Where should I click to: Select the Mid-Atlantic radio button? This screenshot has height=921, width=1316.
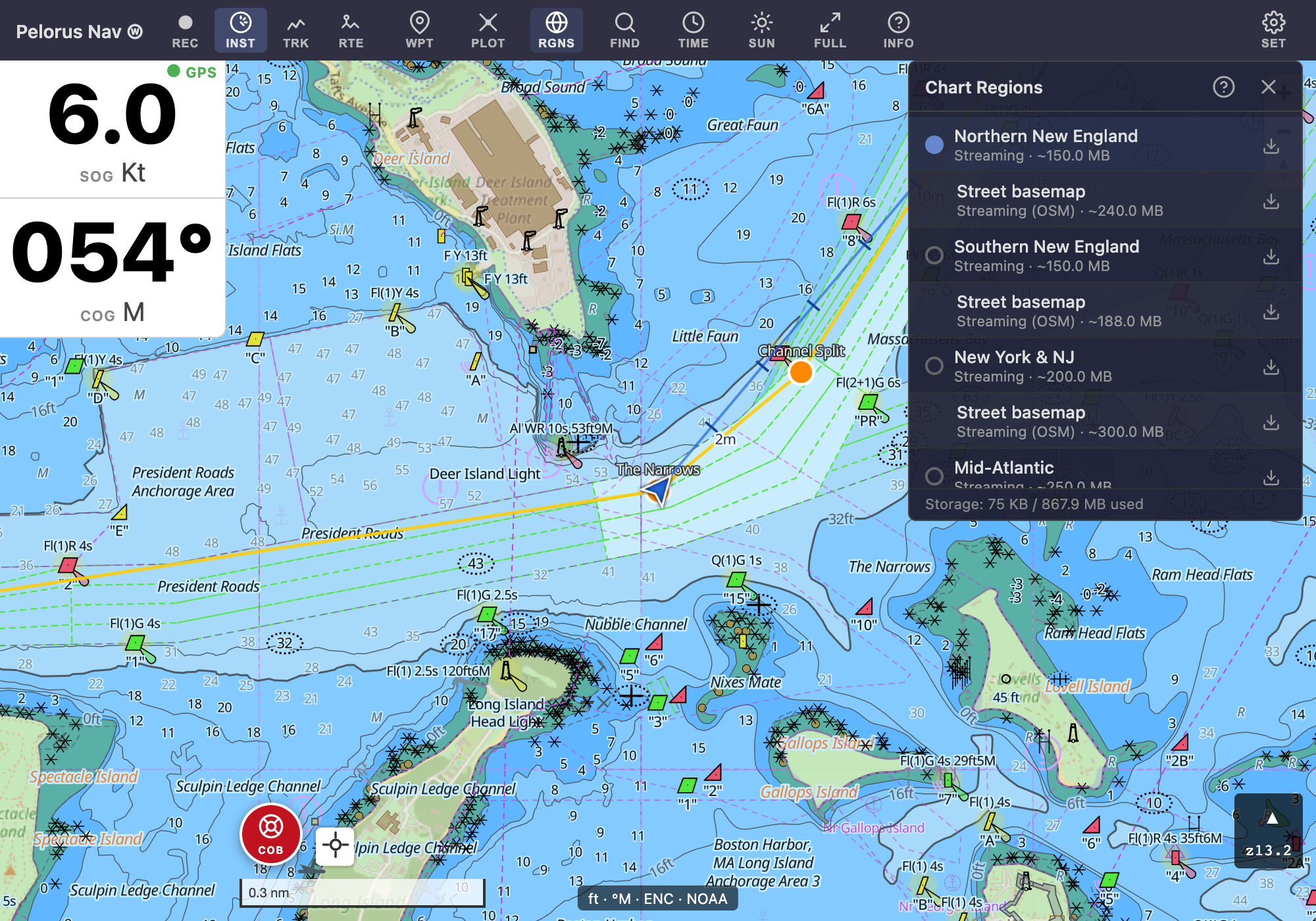click(x=934, y=476)
